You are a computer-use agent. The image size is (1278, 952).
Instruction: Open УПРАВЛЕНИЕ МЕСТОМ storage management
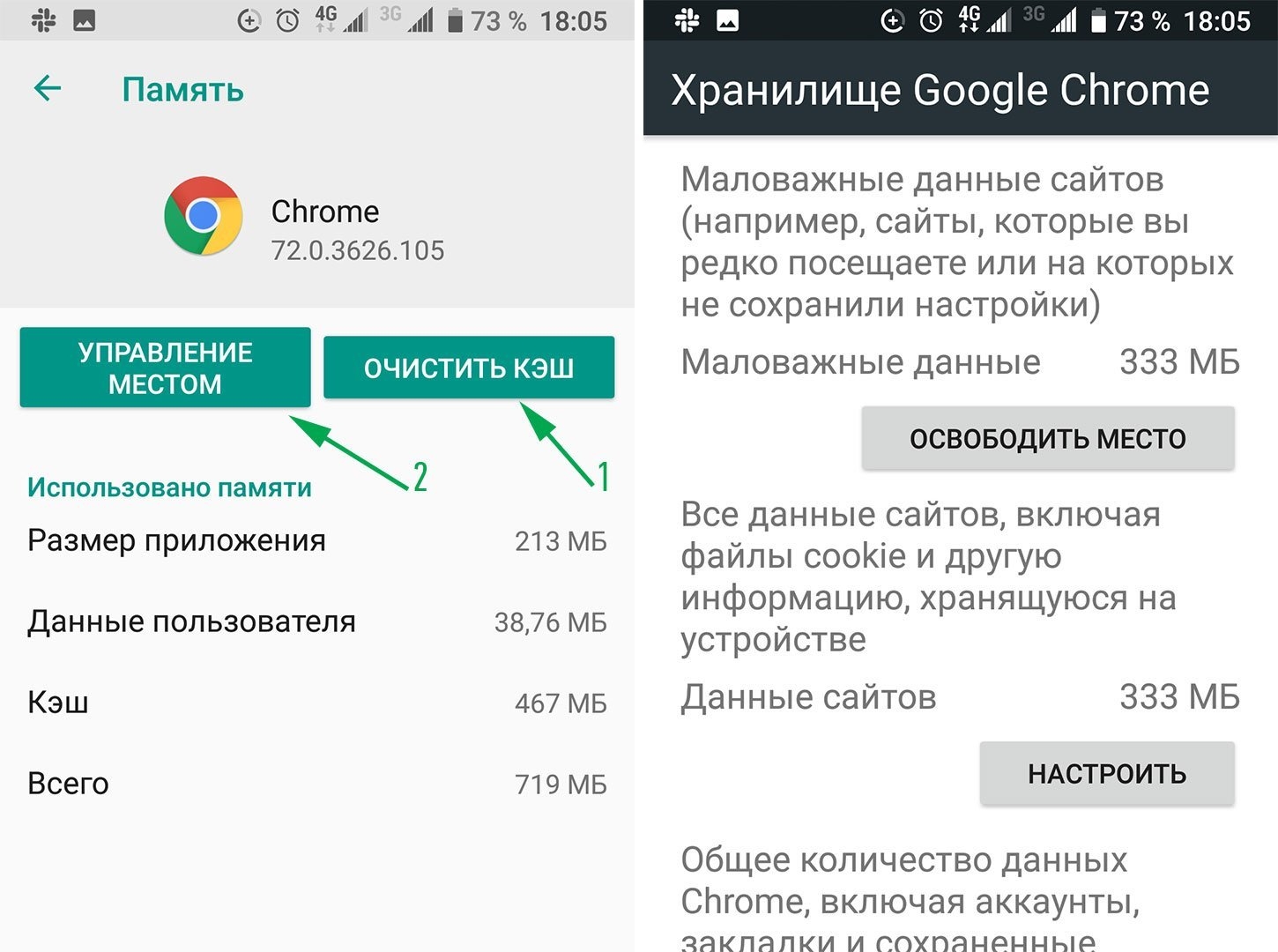tap(166, 368)
